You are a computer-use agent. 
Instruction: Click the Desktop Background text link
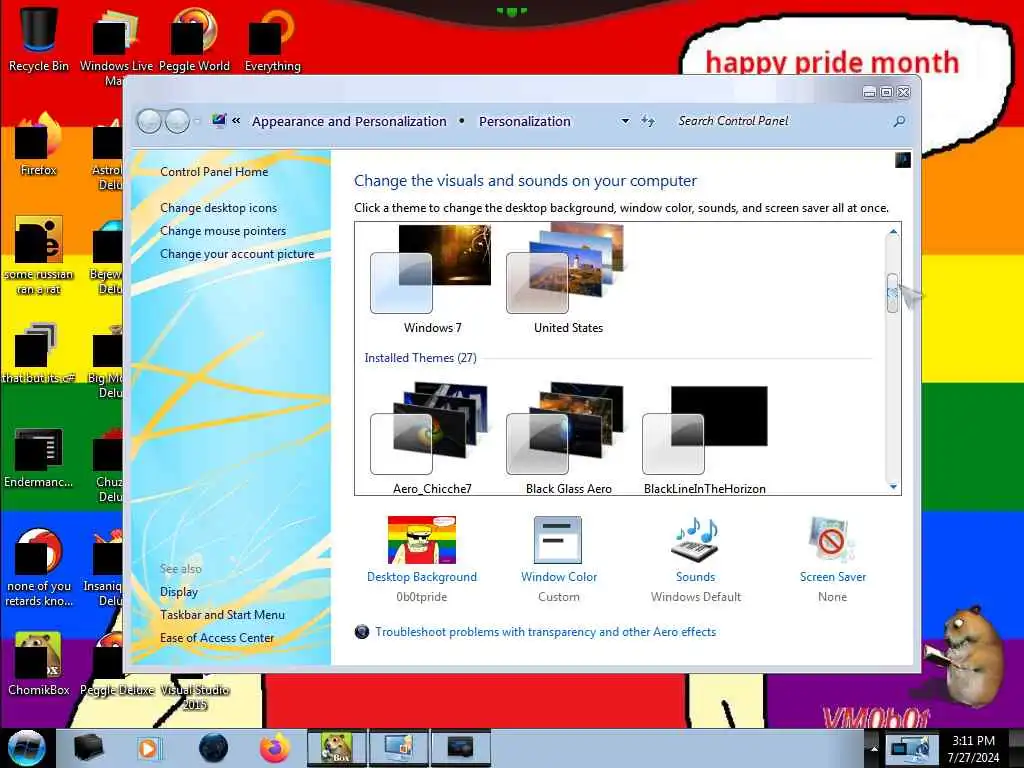[x=422, y=577]
